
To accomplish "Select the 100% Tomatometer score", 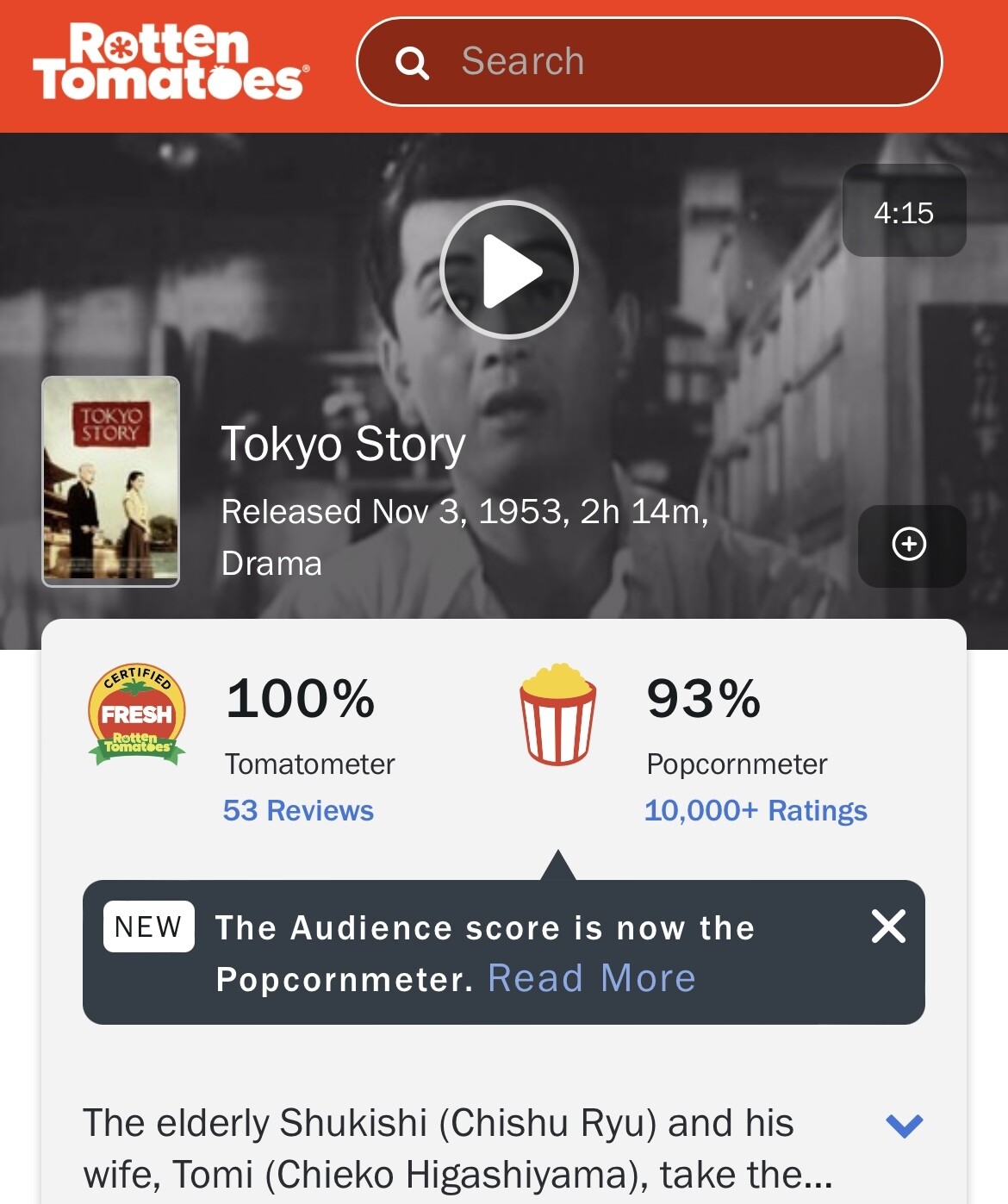I will coord(301,698).
